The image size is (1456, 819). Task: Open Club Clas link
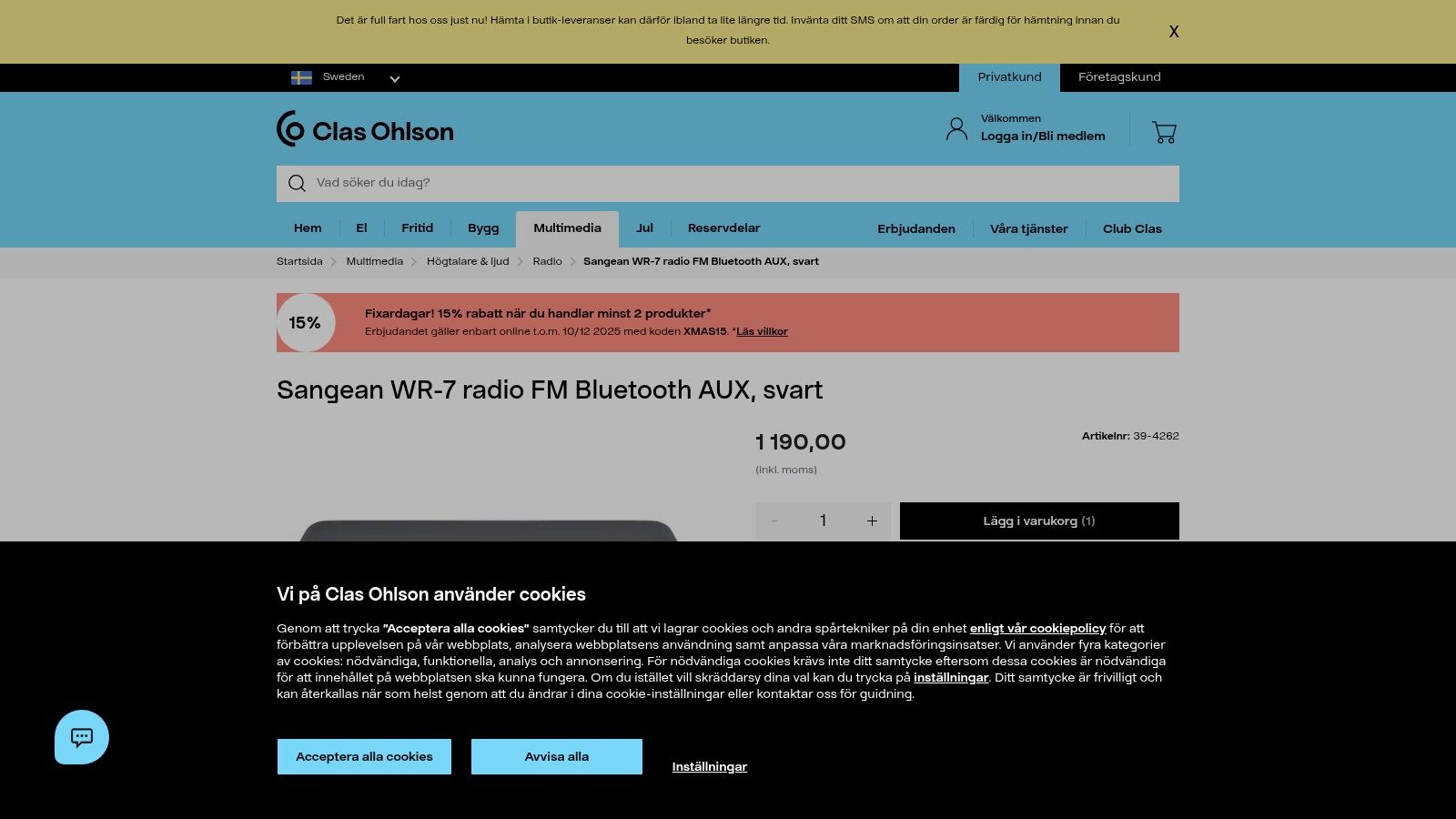click(x=1132, y=229)
